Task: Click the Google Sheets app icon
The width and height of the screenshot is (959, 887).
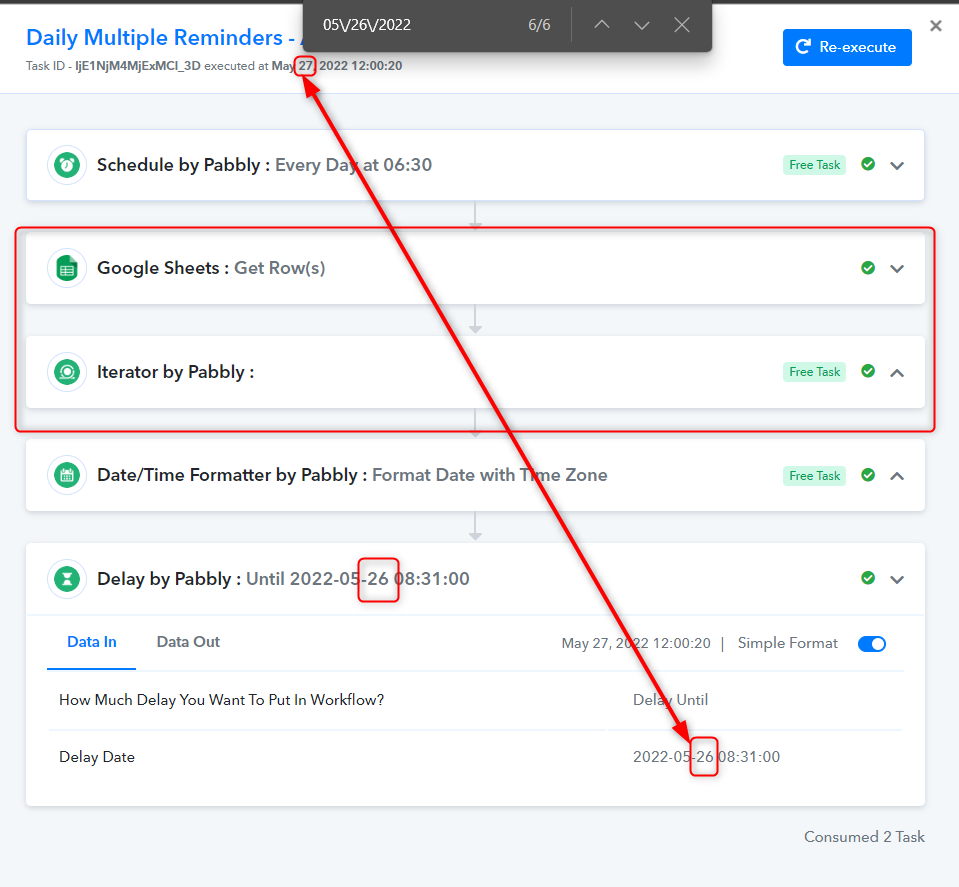Action: coord(67,268)
